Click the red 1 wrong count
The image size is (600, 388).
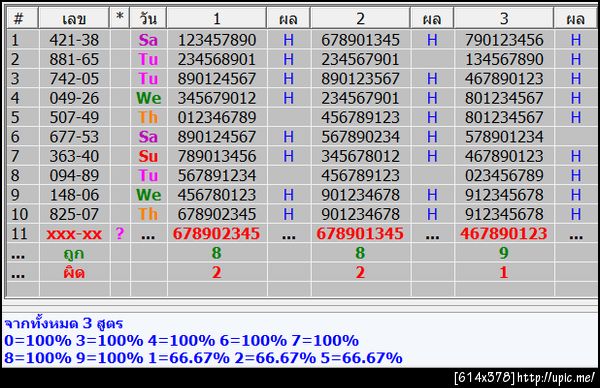tap(504, 272)
